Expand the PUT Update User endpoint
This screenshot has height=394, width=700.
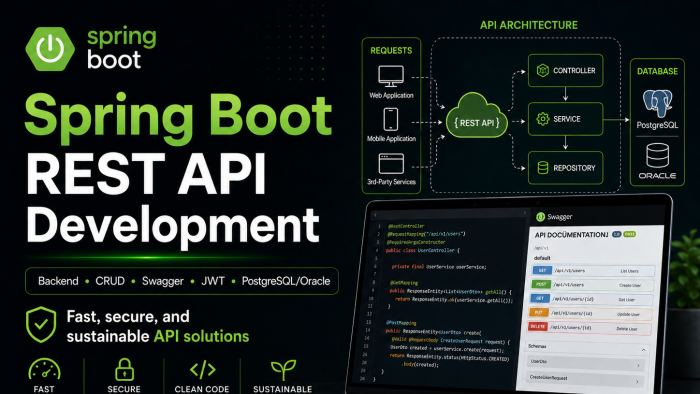tap(590, 314)
